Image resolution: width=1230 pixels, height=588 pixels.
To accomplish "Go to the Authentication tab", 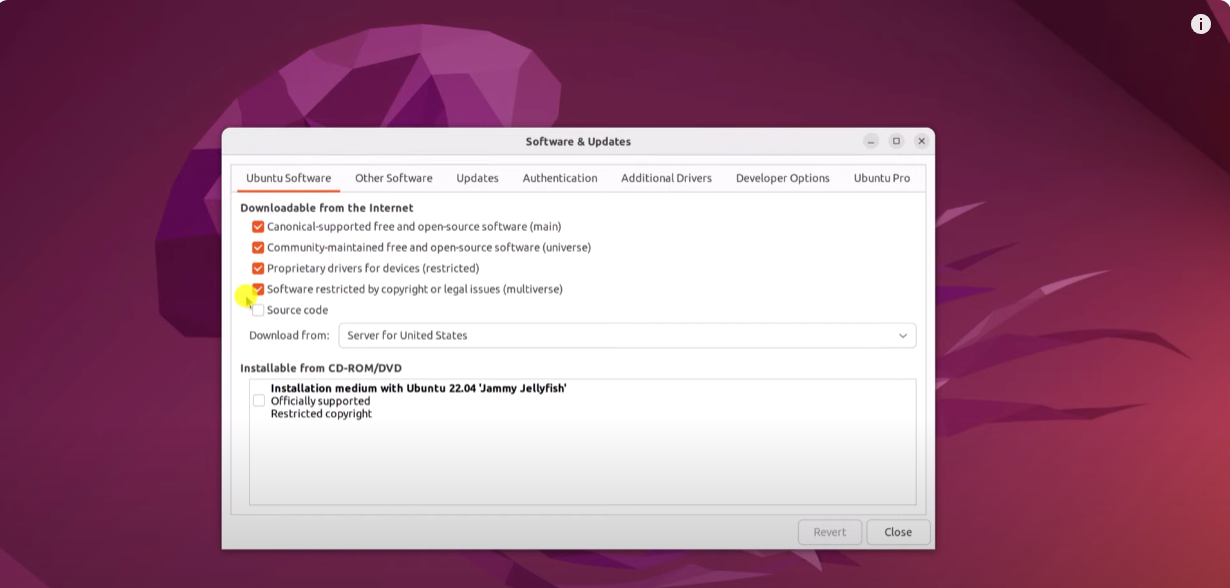I will click(559, 178).
